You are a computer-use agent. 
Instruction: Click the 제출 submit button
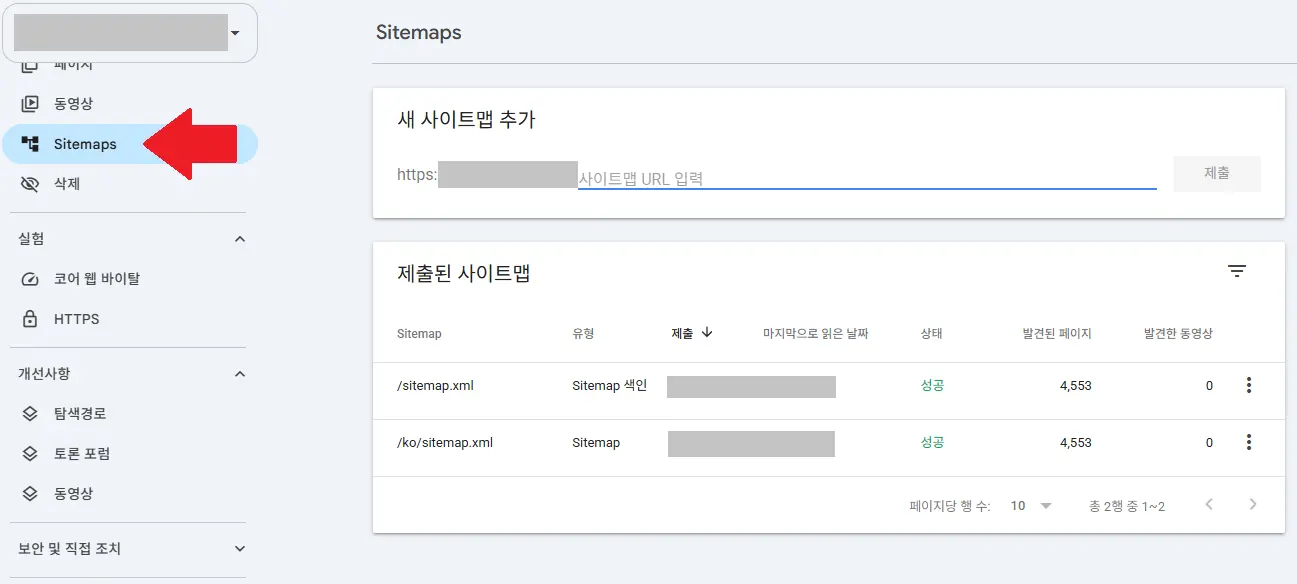point(1217,173)
